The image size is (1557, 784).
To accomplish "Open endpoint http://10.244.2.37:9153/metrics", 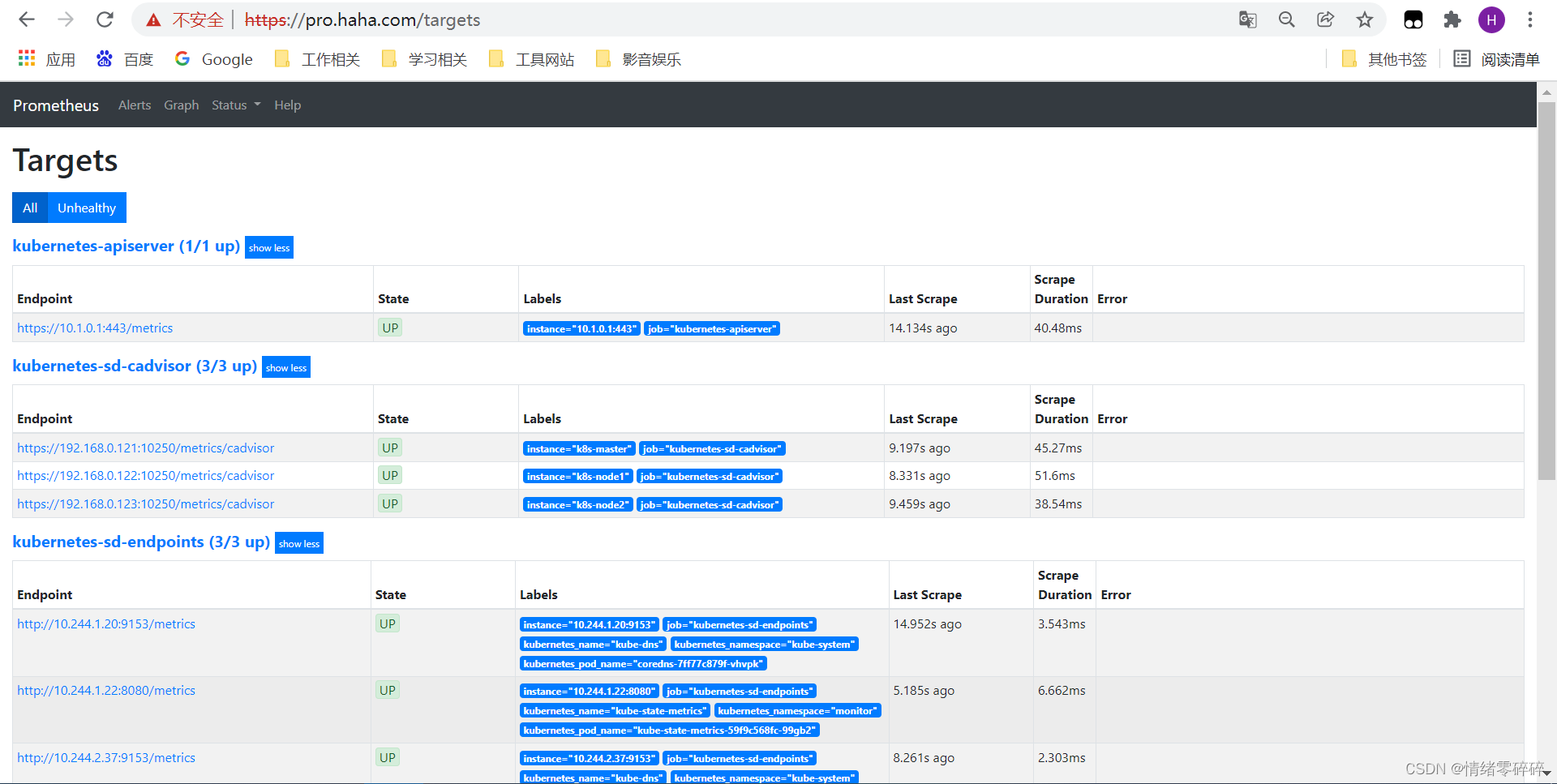I will (x=106, y=758).
